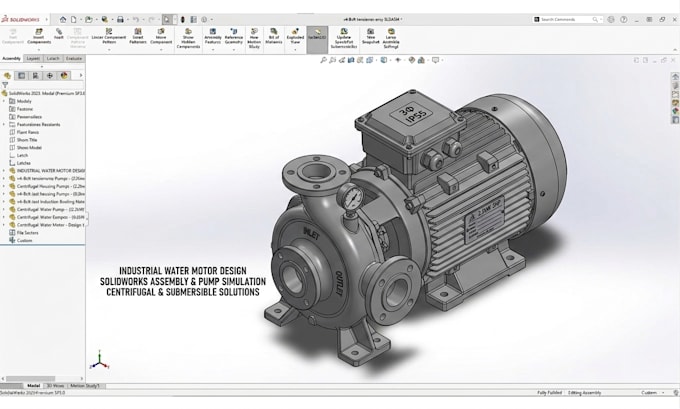Open the Motion Study 1 tab
The image size is (680, 409).
[x=85, y=386]
